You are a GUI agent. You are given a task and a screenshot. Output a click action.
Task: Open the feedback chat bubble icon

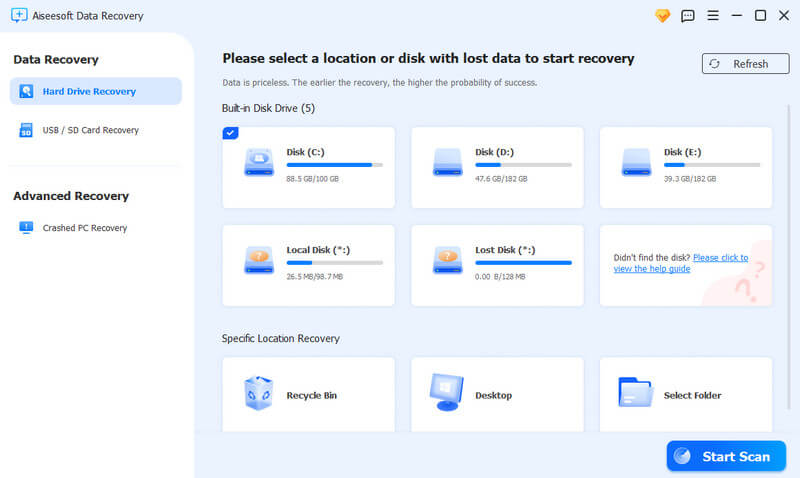688,16
